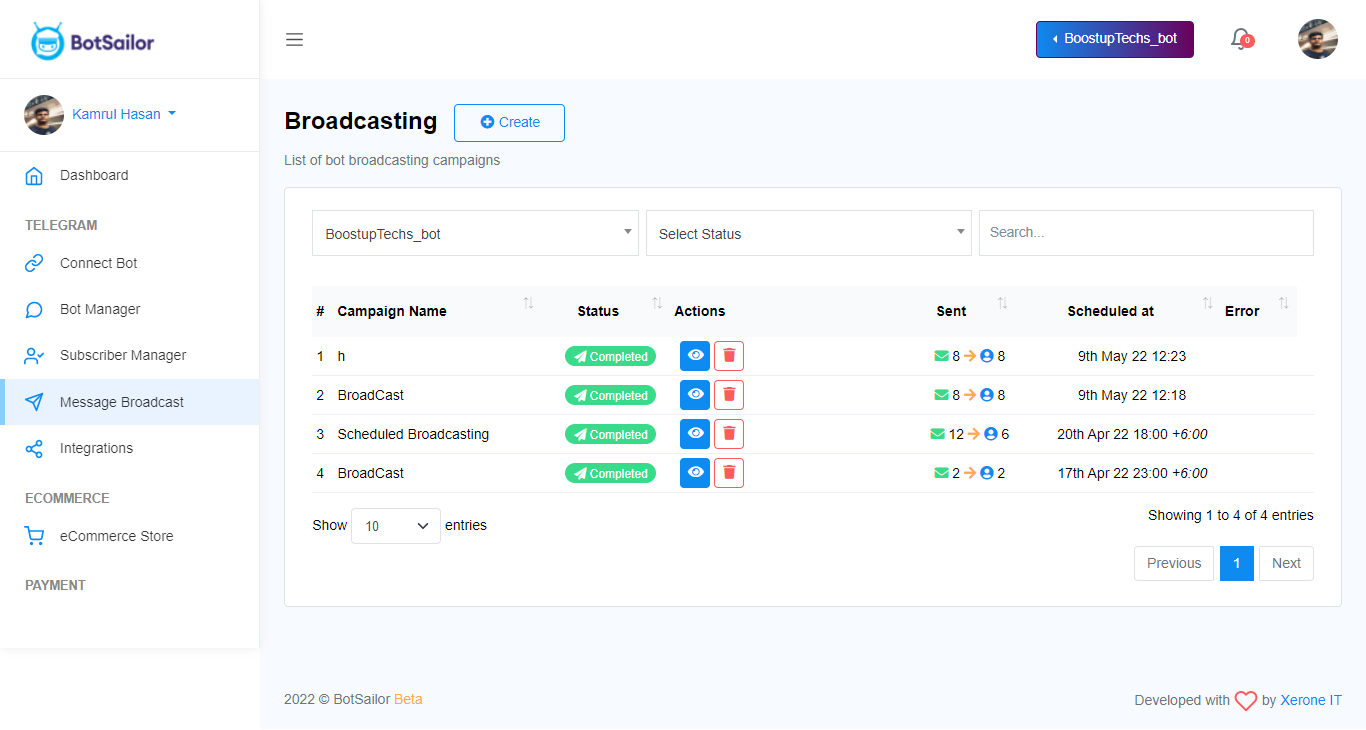Click the Integrations share icon
This screenshot has height=730, width=1366.
34,449
